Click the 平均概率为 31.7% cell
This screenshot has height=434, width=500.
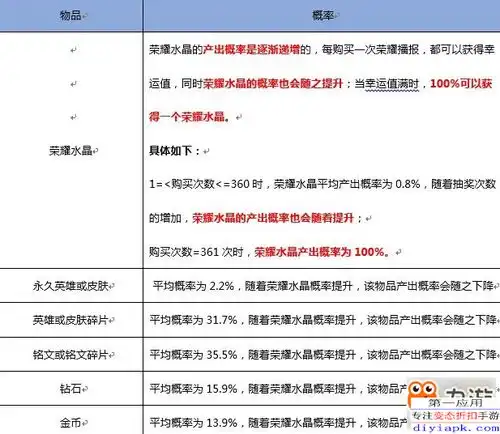pos(322,320)
